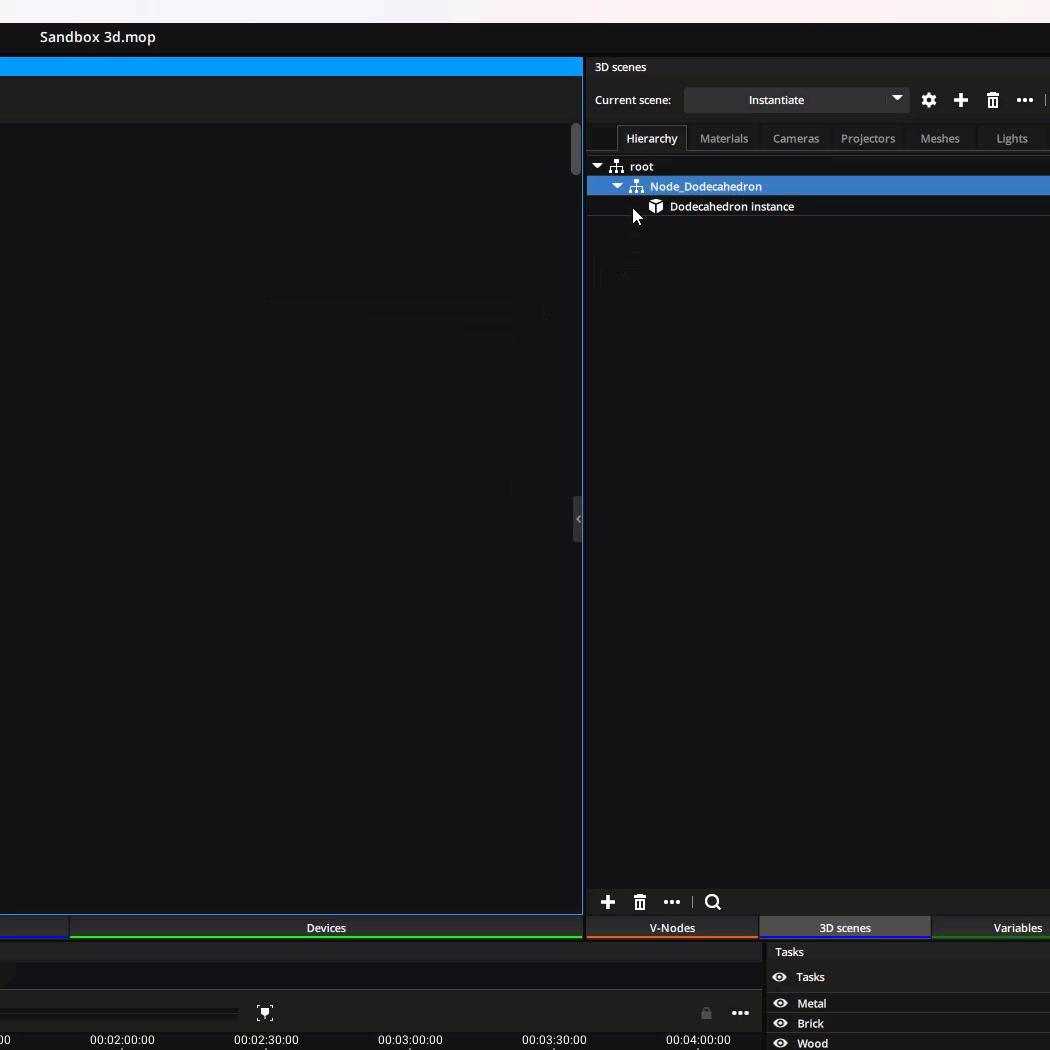Search the hierarchy with the magnifier icon
The image size is (1050, 1050).
point(712,902)
